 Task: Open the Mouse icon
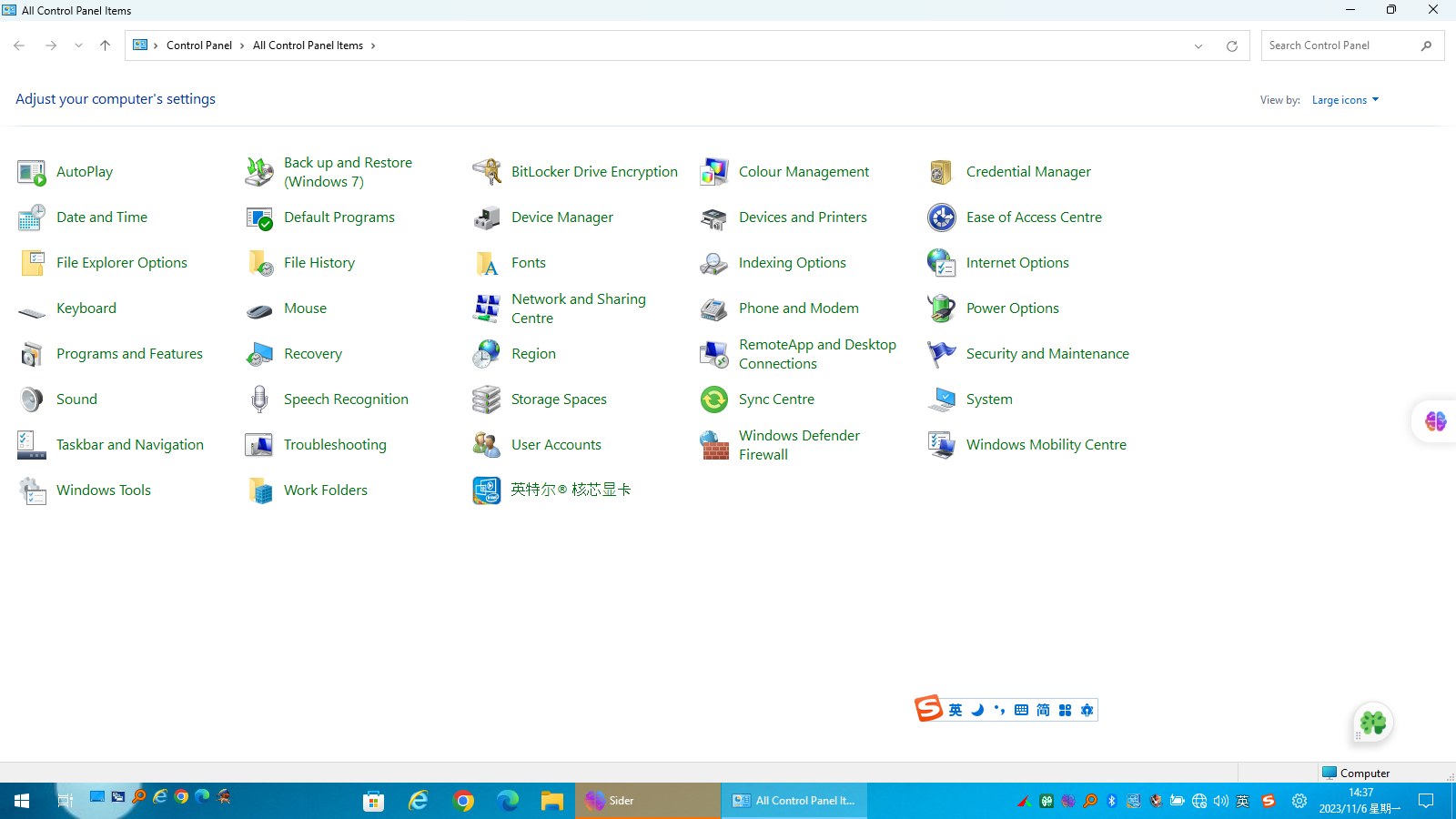tap(259, 311)
